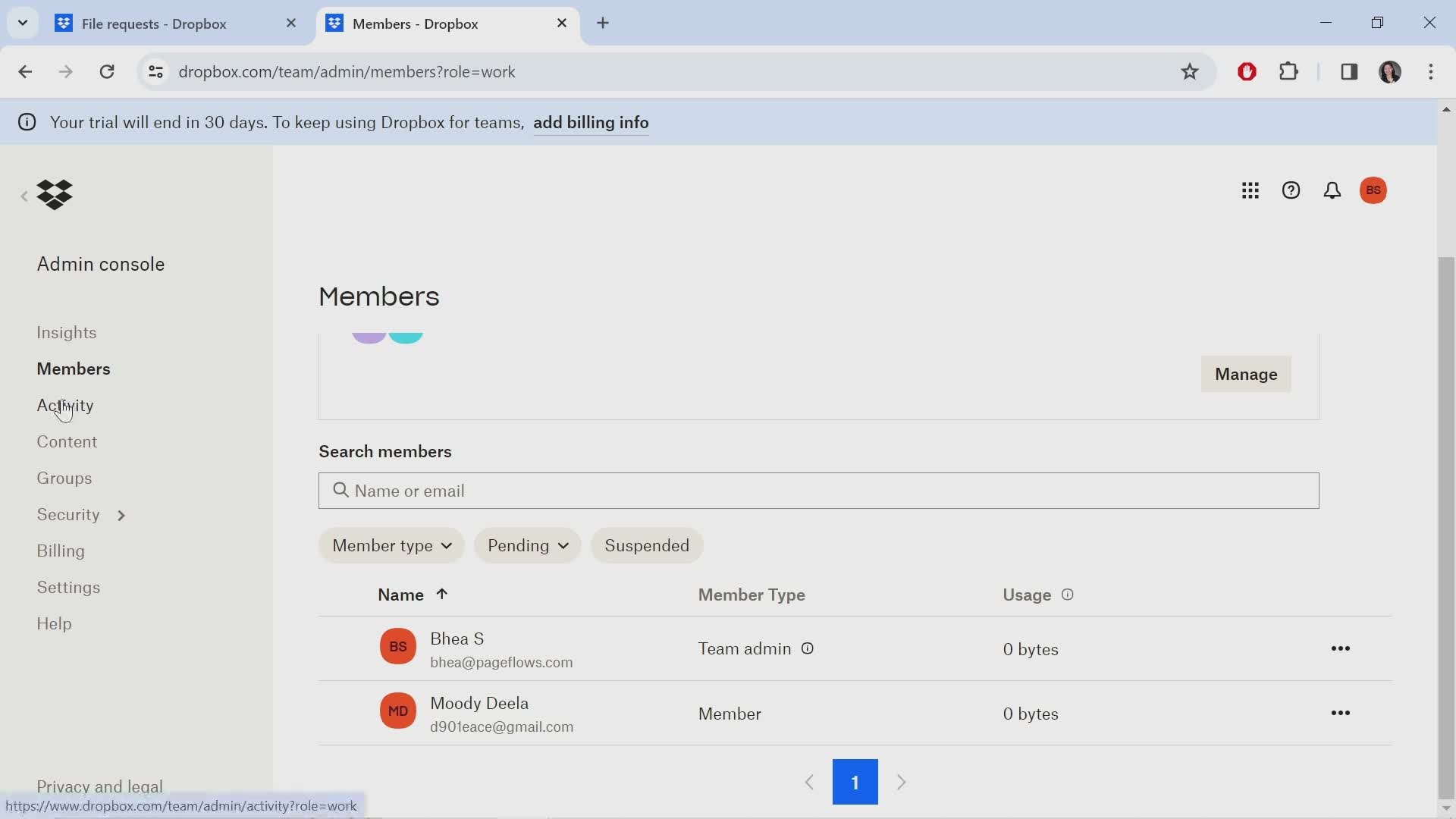Open Groups in admin console
The height and width of the screenshot is (819, 1456).
tap(64, 479)
